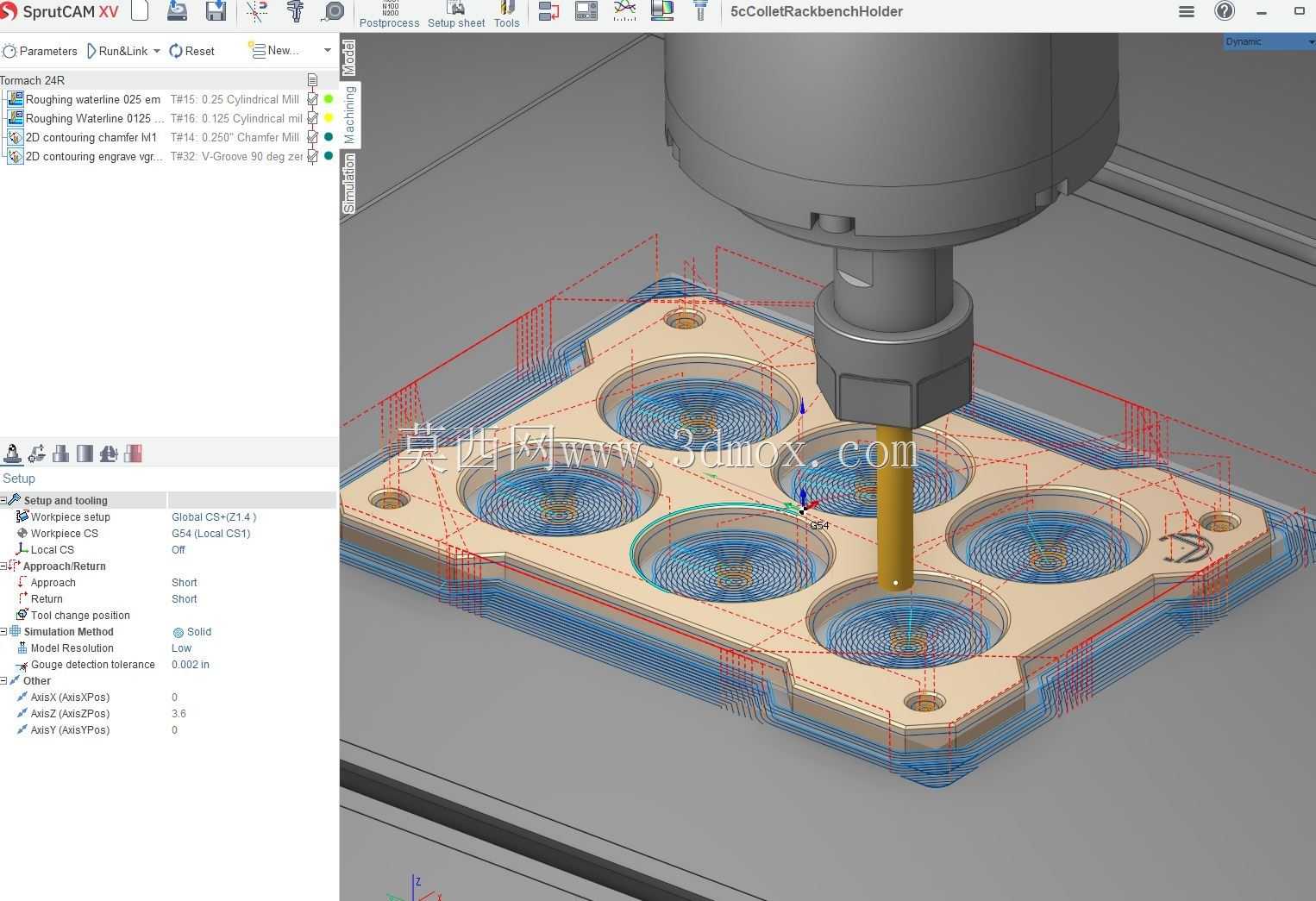
Task: Toggle checkbox for Roughing waterline 025 em
Action: coord(312,99)
